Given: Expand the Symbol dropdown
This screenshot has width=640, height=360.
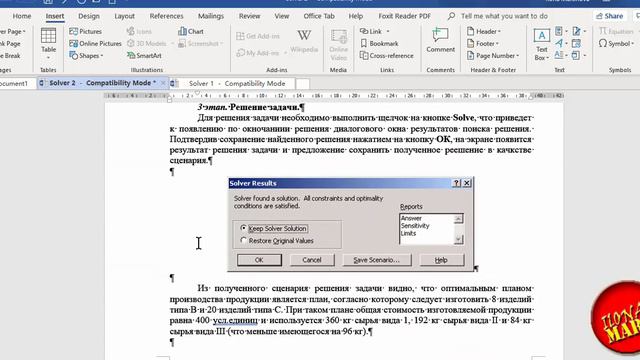Looking at the screenshot, I should pyautogui.click(x=633, y=43).
